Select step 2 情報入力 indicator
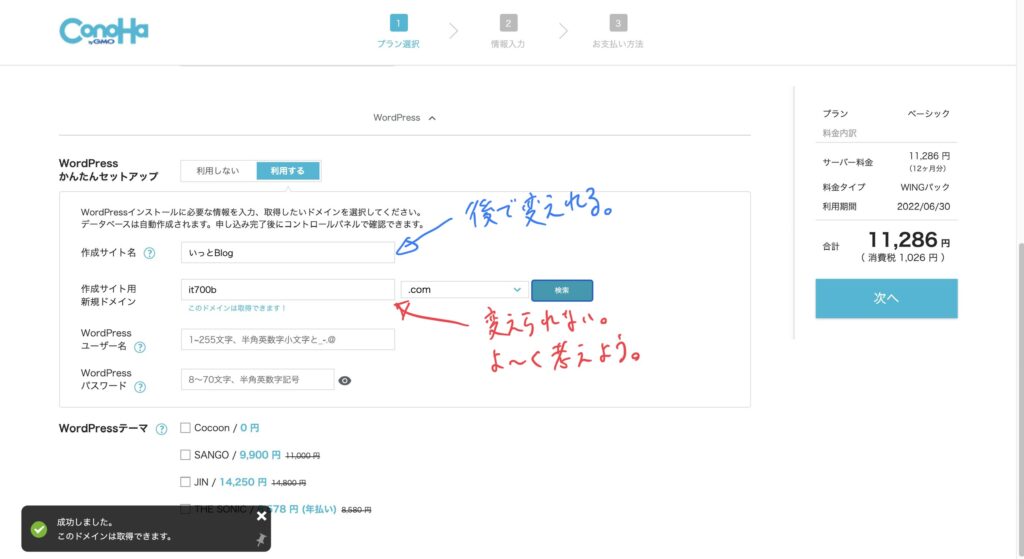1024x559 pixels. [x=508, y=31]
